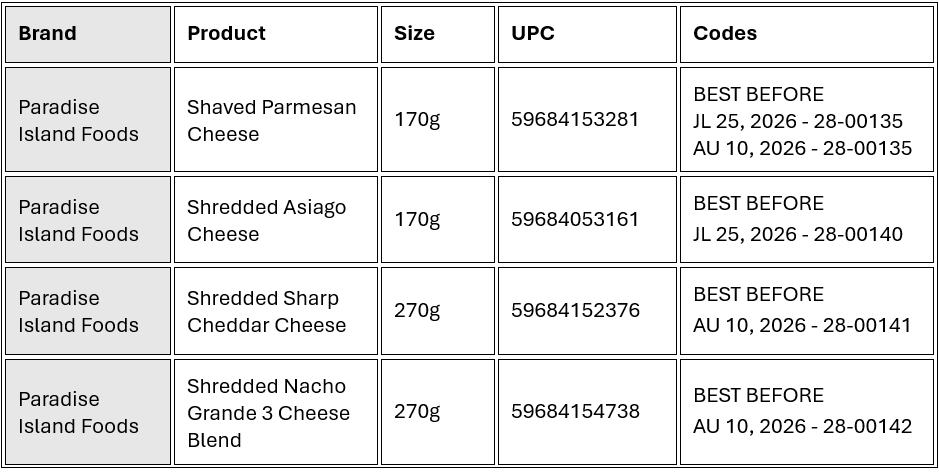Click the Shredded Sharp Cheddar Cheese cell
This screenshot has height=473, width=939.
(266, 311)
